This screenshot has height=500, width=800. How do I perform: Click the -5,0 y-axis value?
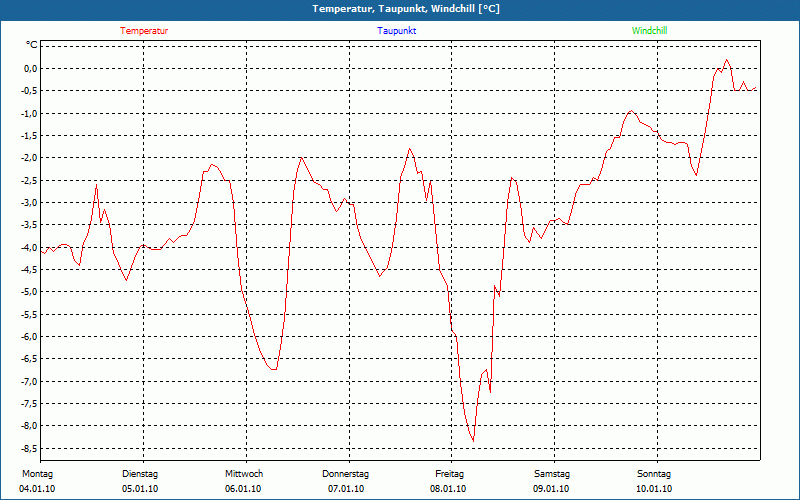(29, 292)
